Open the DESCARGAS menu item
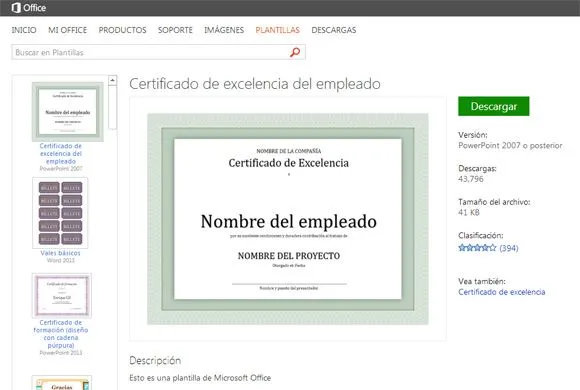The height and width of the screenshot is (390, 580). 334,30
